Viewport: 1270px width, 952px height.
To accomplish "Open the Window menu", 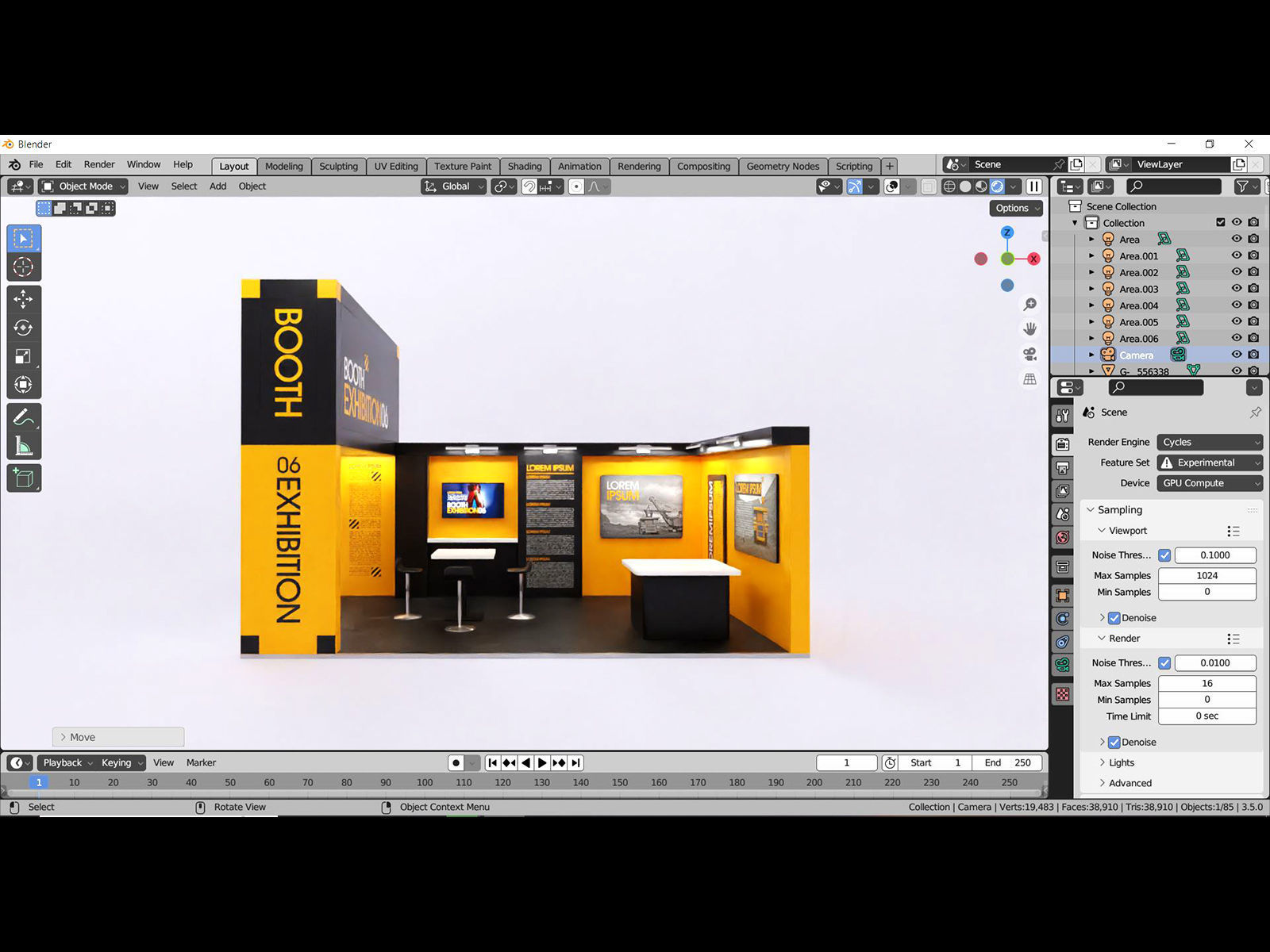I will (144, 164).
